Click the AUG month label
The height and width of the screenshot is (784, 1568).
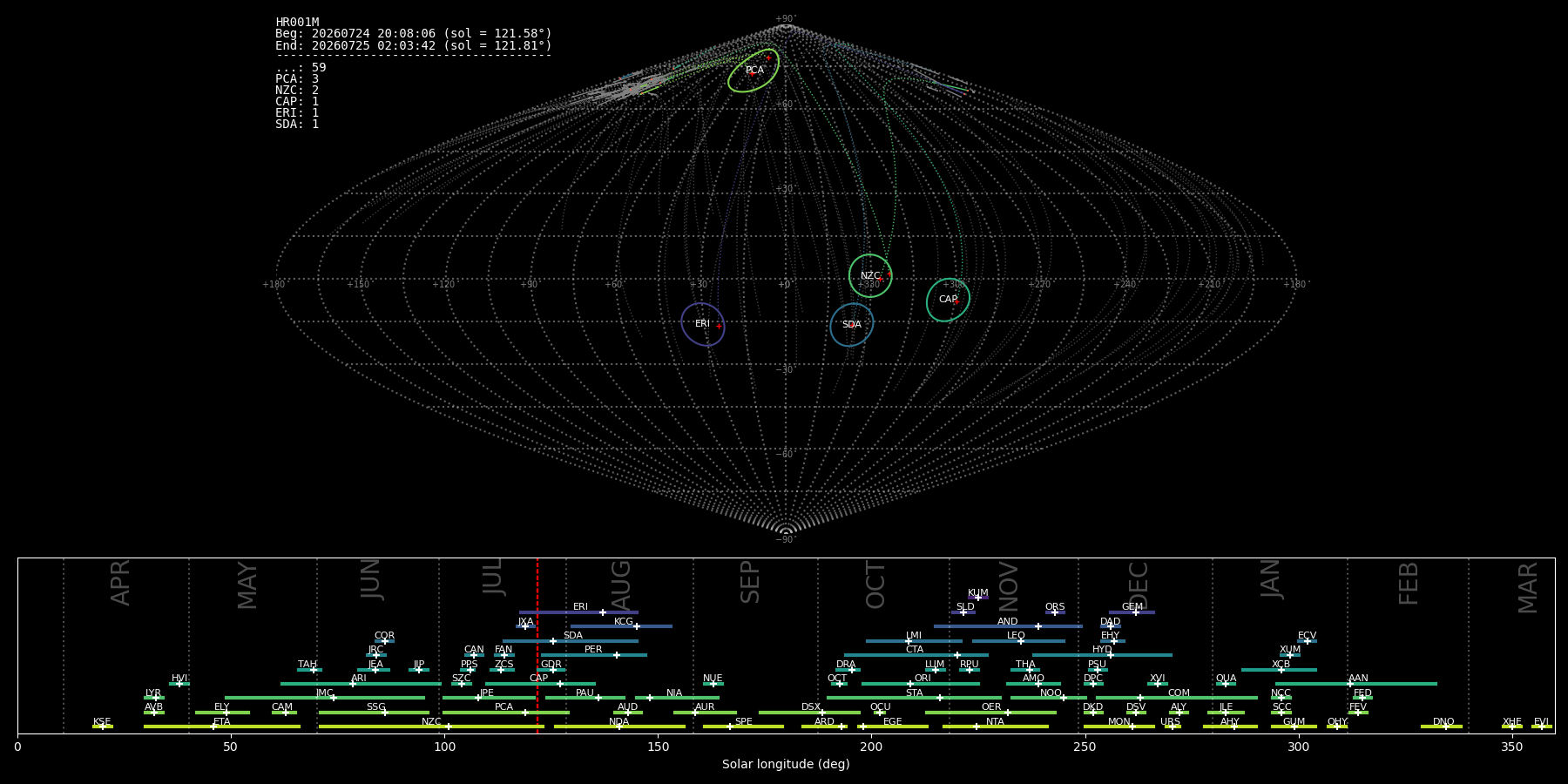click(621, 585)
